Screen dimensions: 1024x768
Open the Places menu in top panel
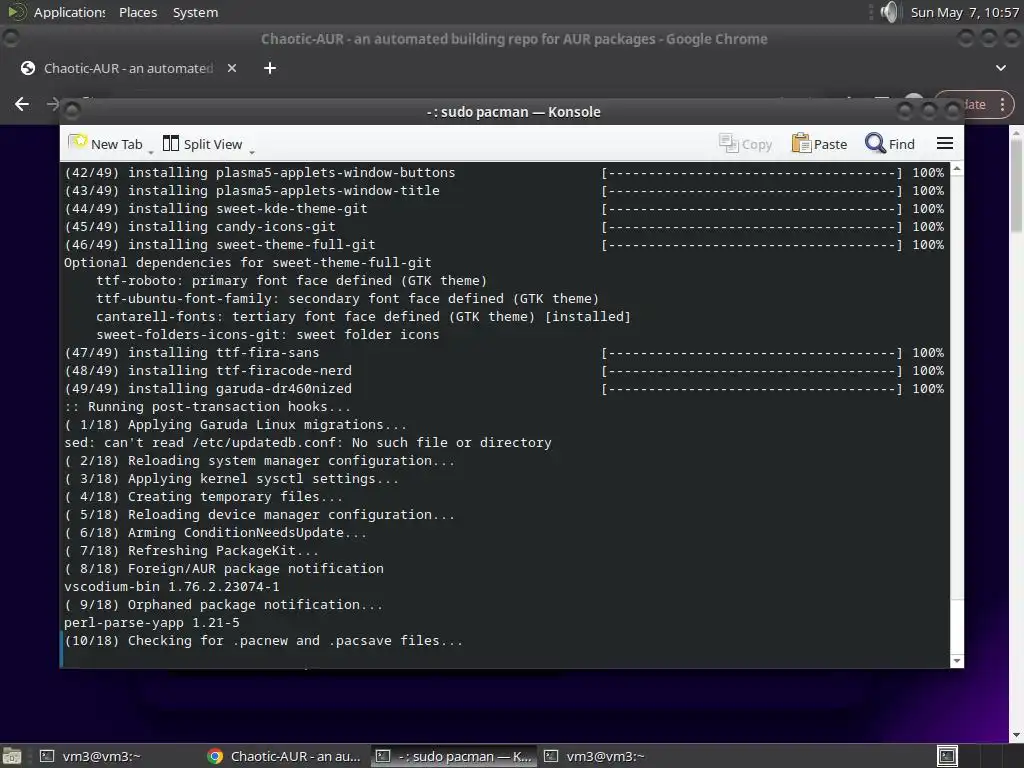(x=138, y=12)
